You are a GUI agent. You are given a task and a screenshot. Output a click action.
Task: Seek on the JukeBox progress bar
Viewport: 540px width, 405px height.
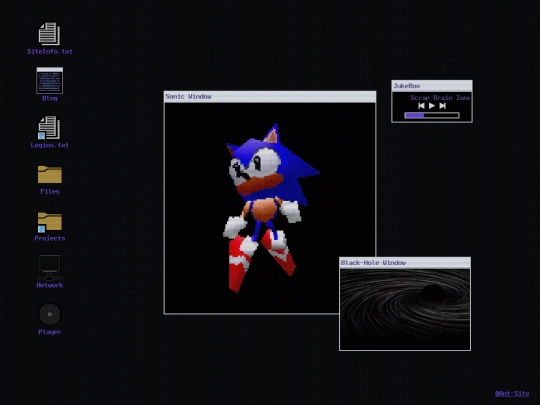click(x=432, y=115)
